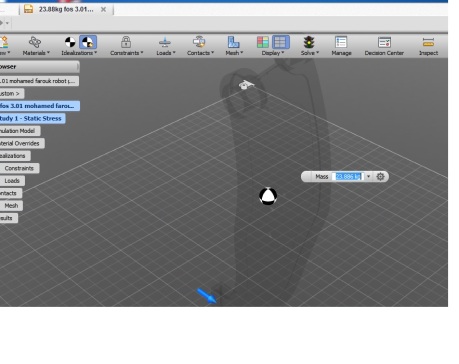Select the point mass sphere glyph in viewport

268,196
